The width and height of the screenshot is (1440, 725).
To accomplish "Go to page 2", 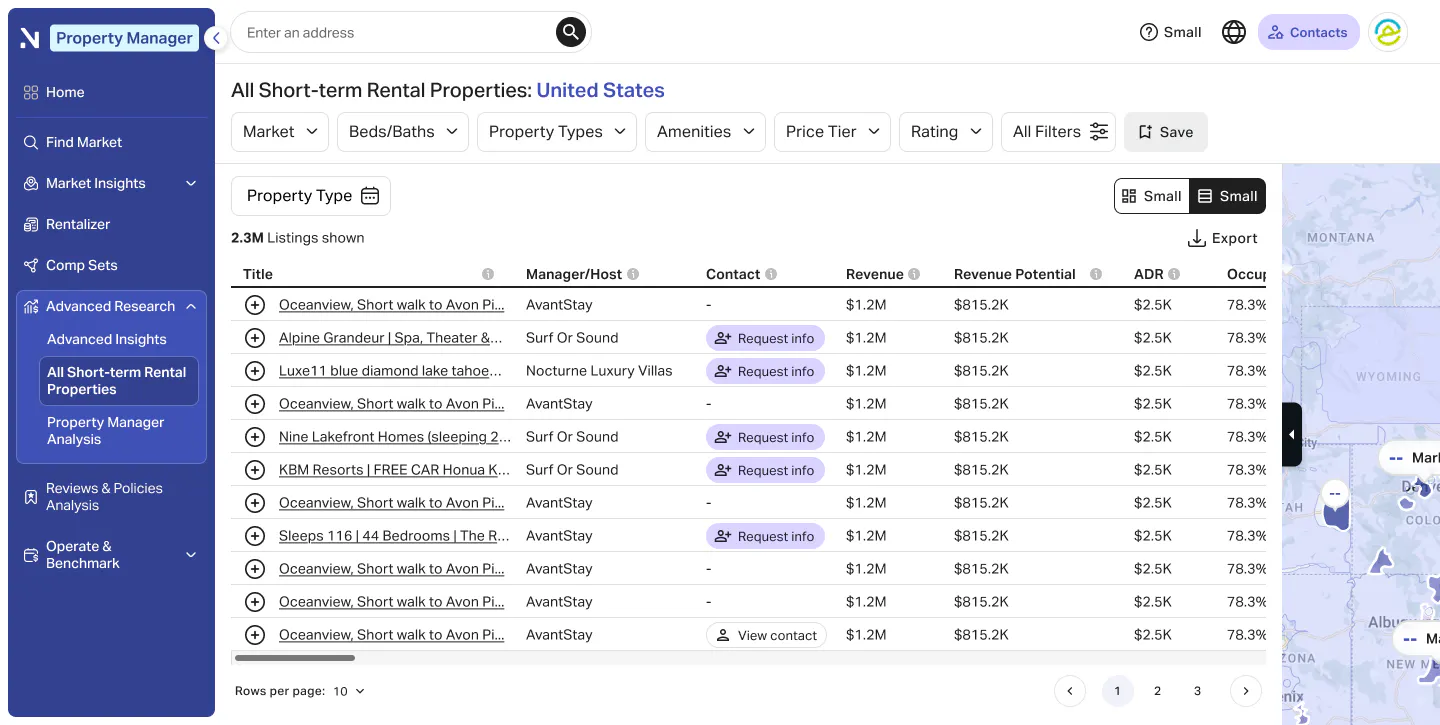I will pos(1157,691).
